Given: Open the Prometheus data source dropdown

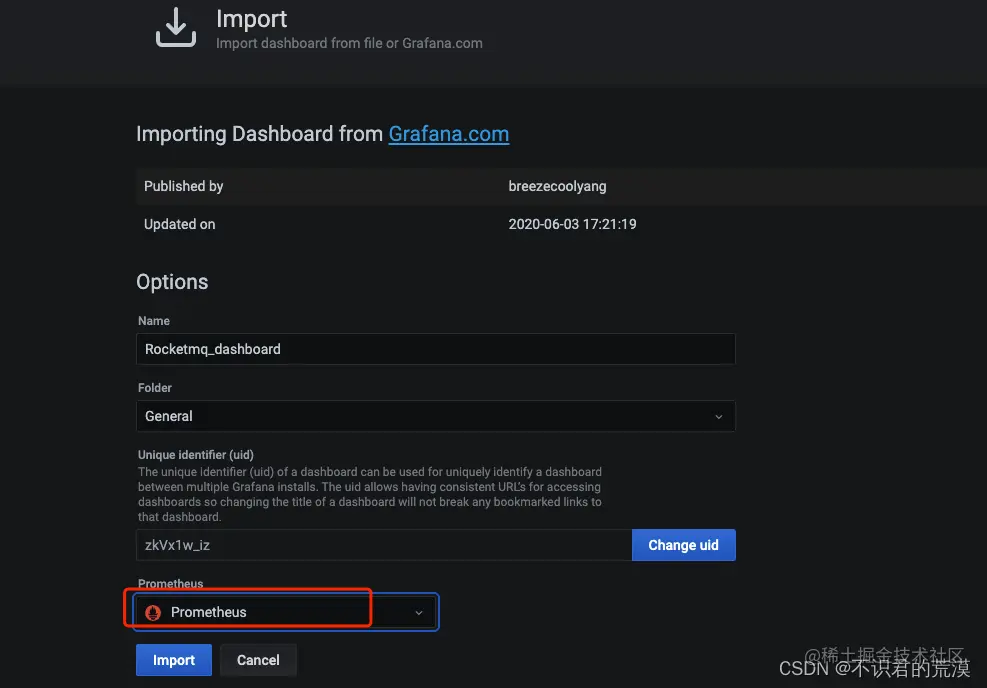Looking at the screenshot, I should pyautogui.click(x=286, y=612).
